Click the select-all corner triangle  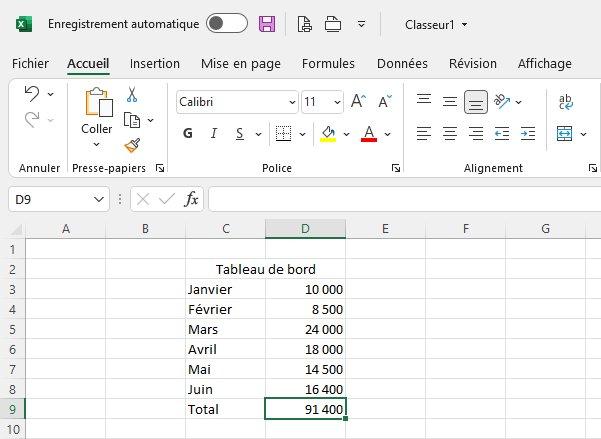click(x=16, y=229)
